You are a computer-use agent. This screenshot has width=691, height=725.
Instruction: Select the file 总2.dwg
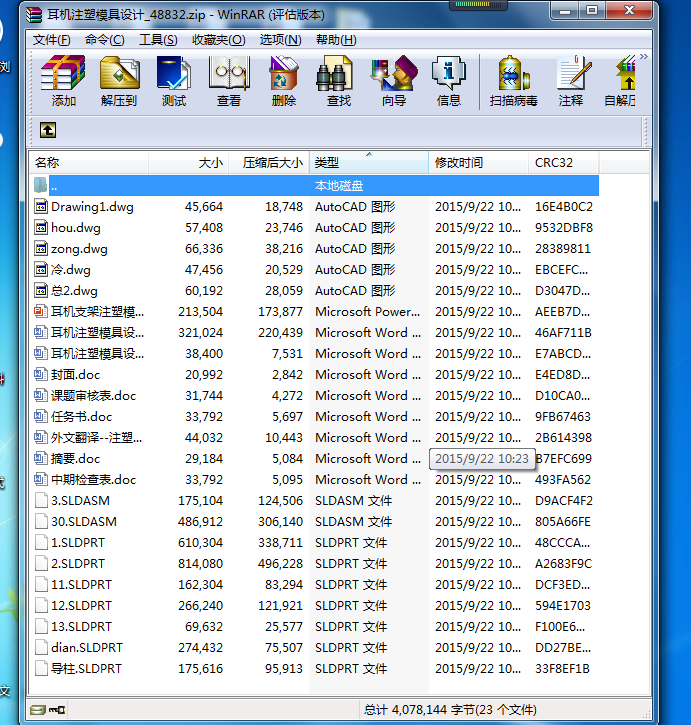click(74, 291)
